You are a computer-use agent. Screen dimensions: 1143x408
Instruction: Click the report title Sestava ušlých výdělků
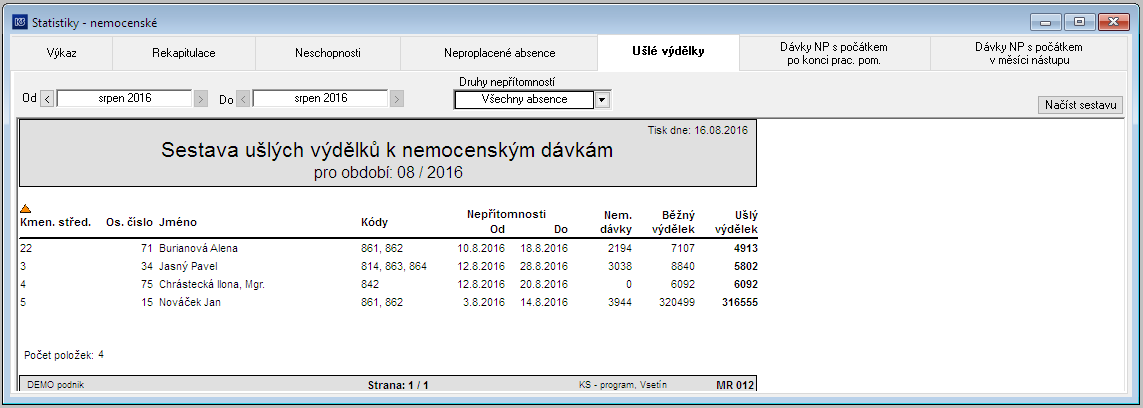(x=386, y=151)
